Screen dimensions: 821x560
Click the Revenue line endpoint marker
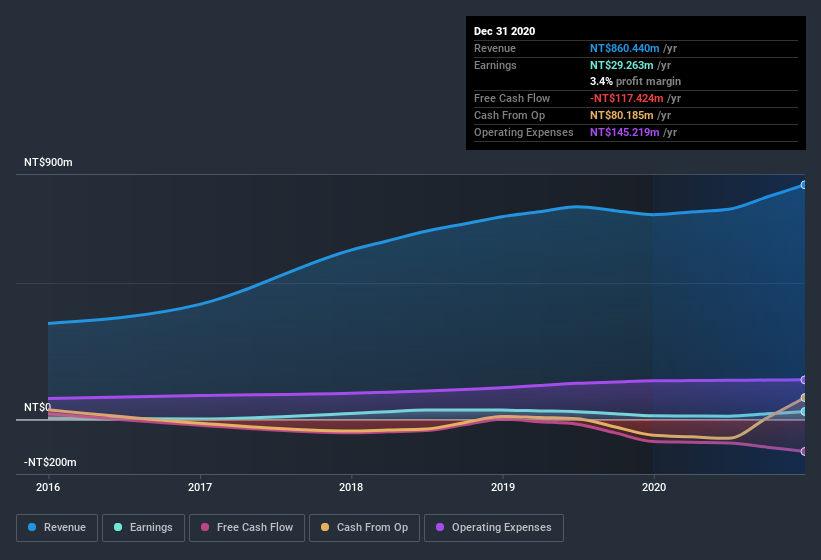[804, 185]
